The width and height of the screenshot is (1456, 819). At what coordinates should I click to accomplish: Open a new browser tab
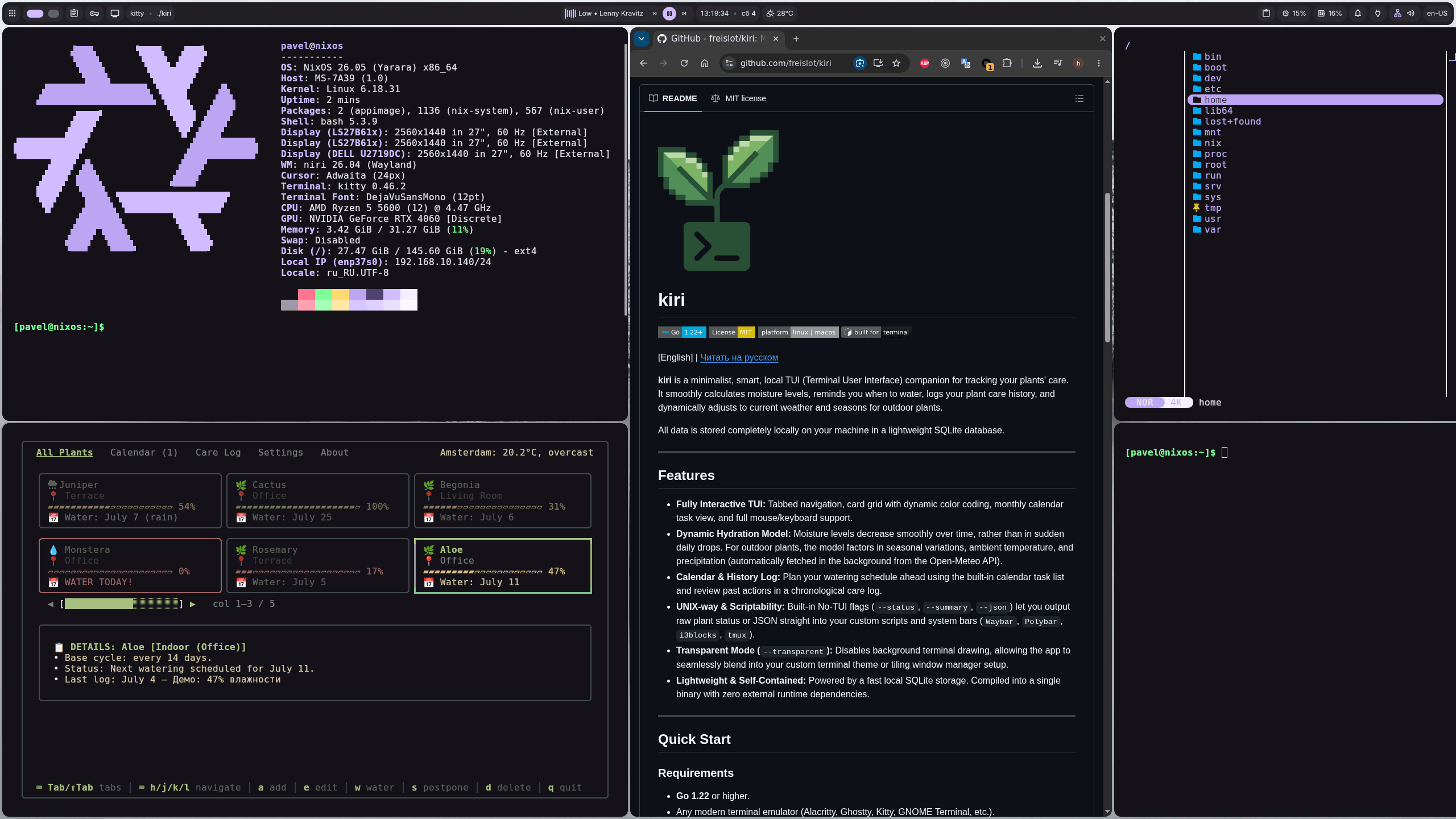796,39
